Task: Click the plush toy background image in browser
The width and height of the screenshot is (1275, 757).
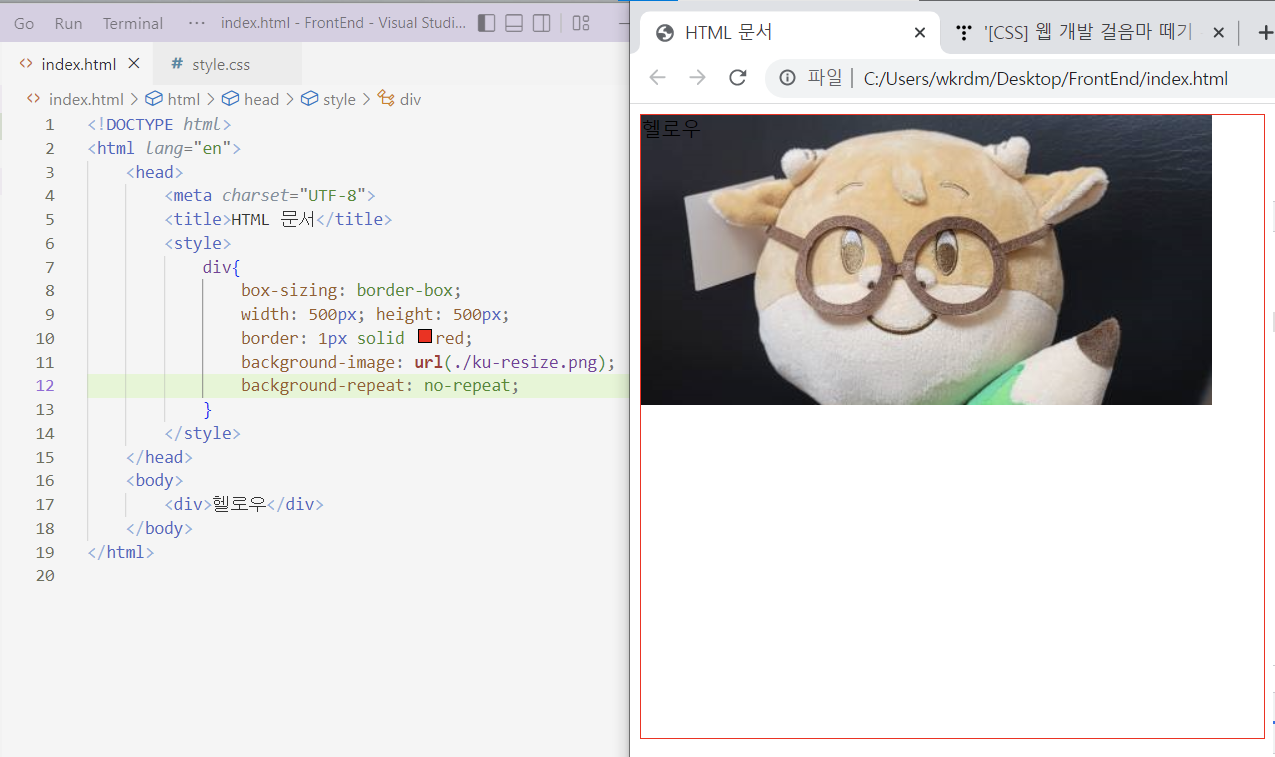Action: click(926, 260)
